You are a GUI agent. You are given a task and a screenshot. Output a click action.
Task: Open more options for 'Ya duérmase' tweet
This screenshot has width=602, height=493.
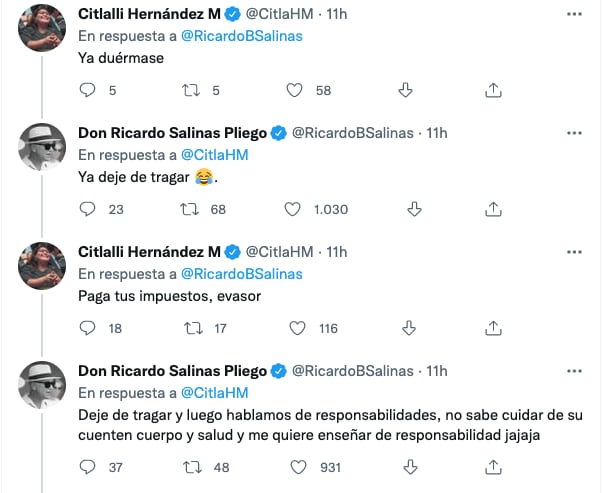(572, 14)
